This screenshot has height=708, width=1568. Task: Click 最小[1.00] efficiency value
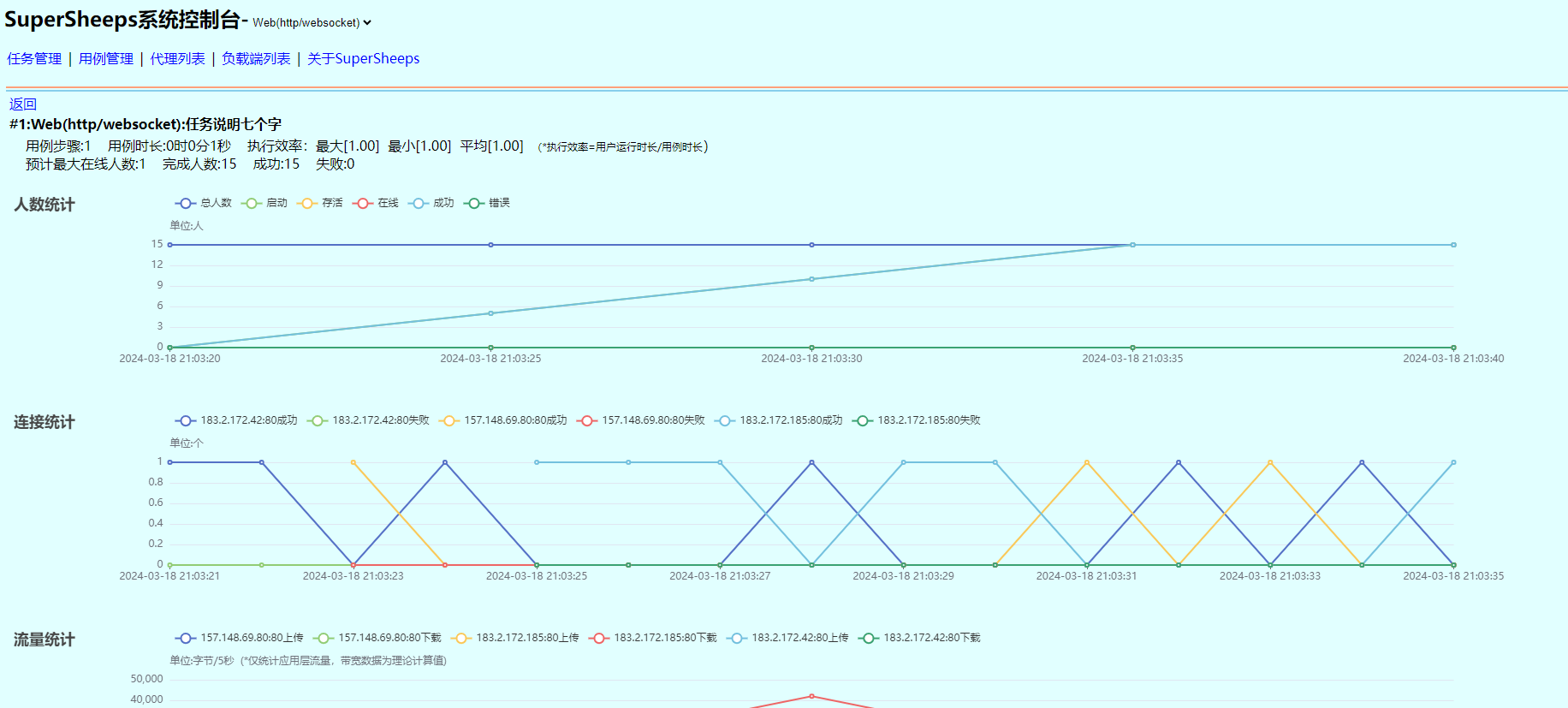419,146
